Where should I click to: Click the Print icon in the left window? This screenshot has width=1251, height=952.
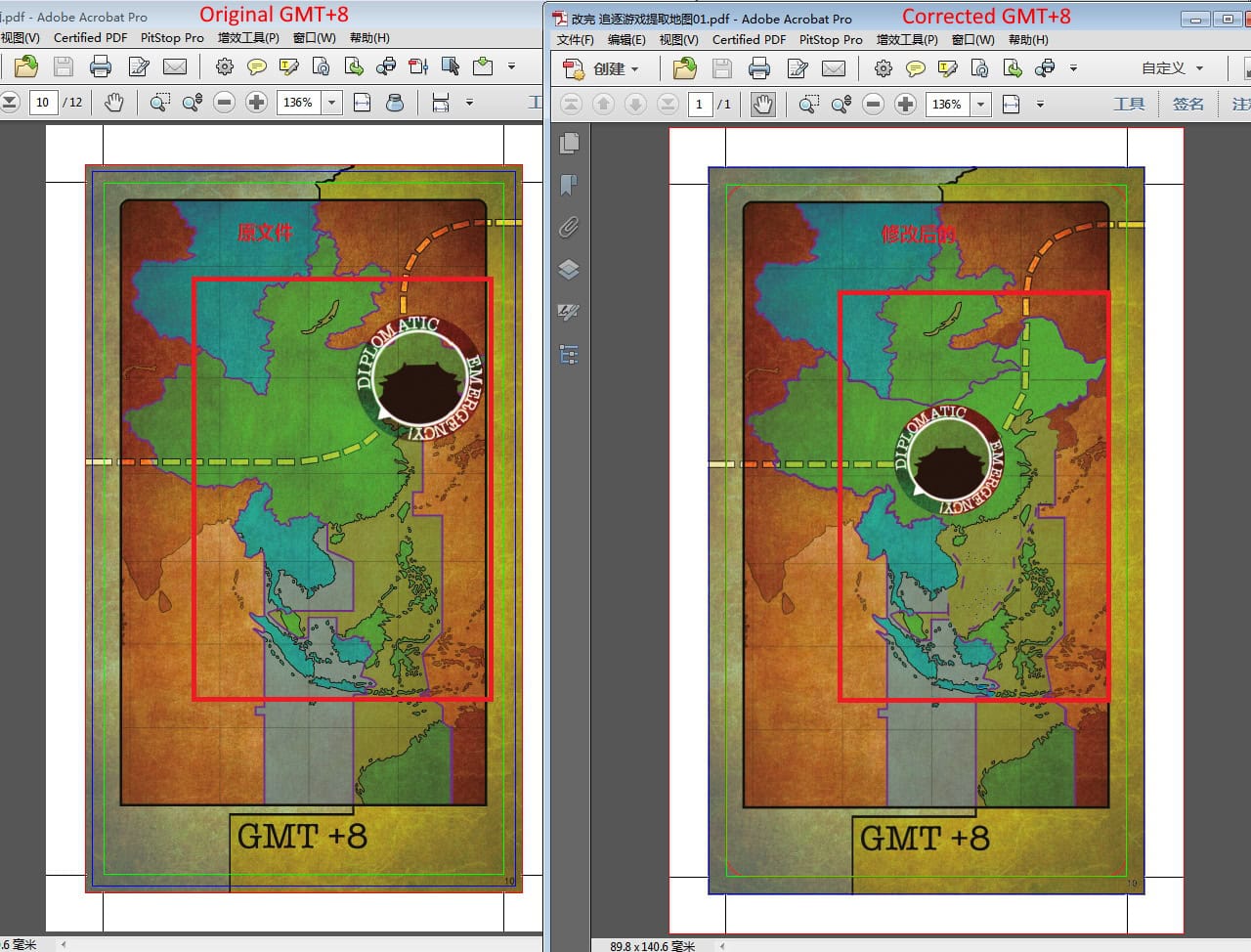click(x=100, y=66)
